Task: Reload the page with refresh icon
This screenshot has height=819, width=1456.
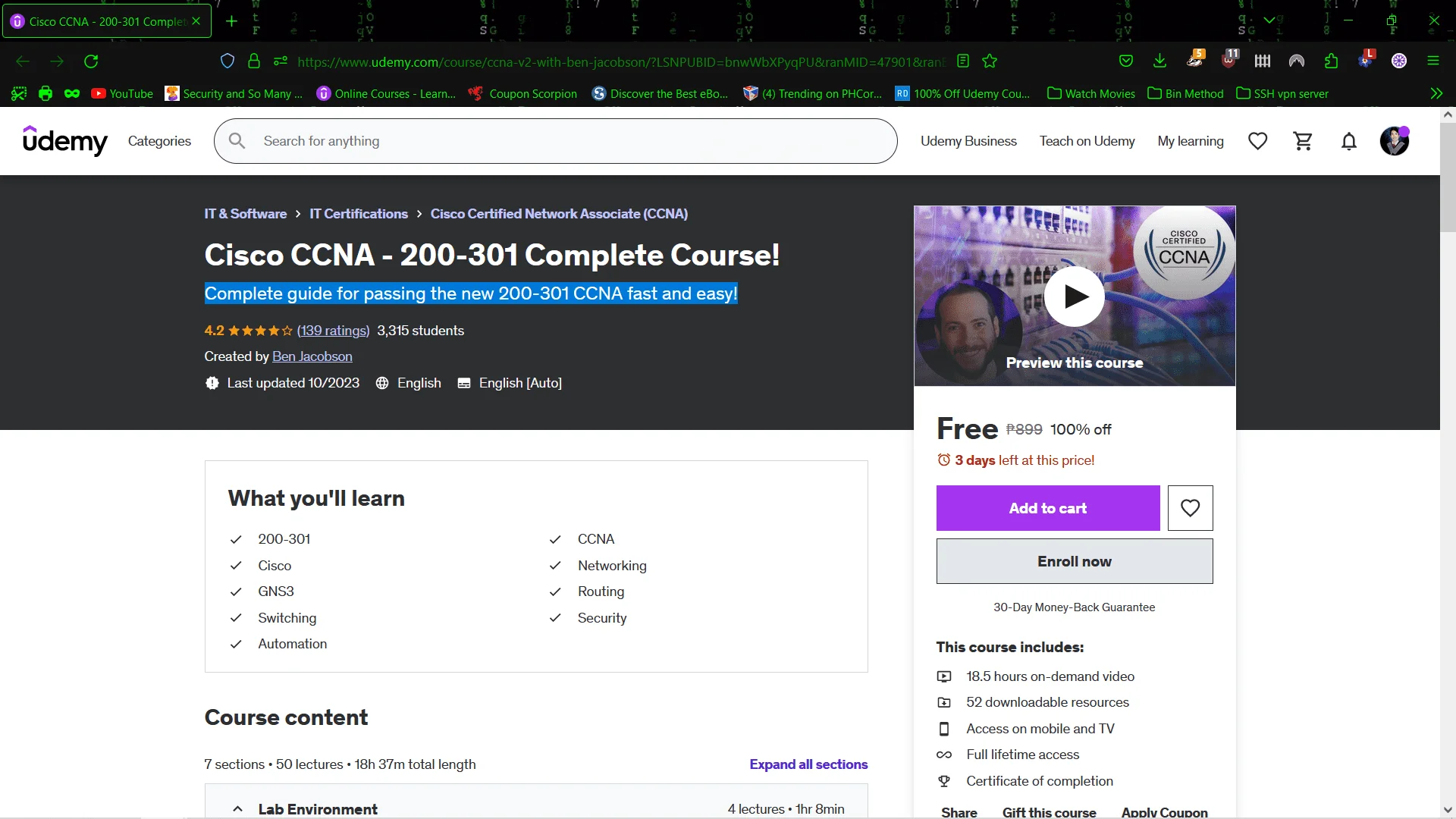Action: [91, 61]
